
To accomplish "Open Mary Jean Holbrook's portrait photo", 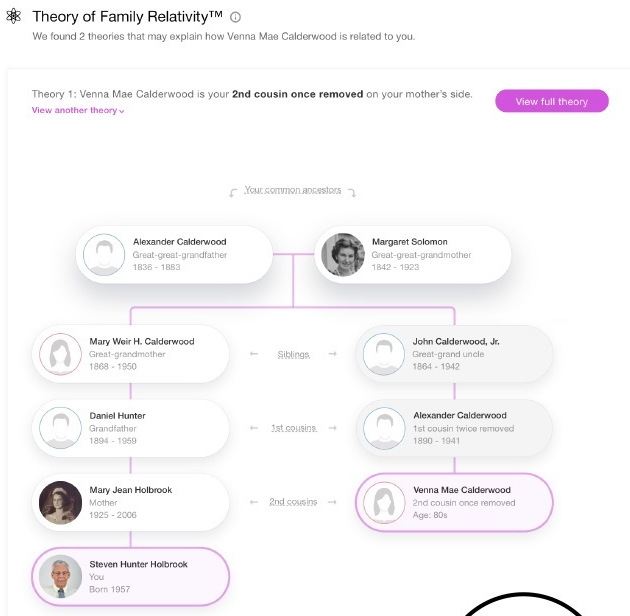I will coord(60,502).
